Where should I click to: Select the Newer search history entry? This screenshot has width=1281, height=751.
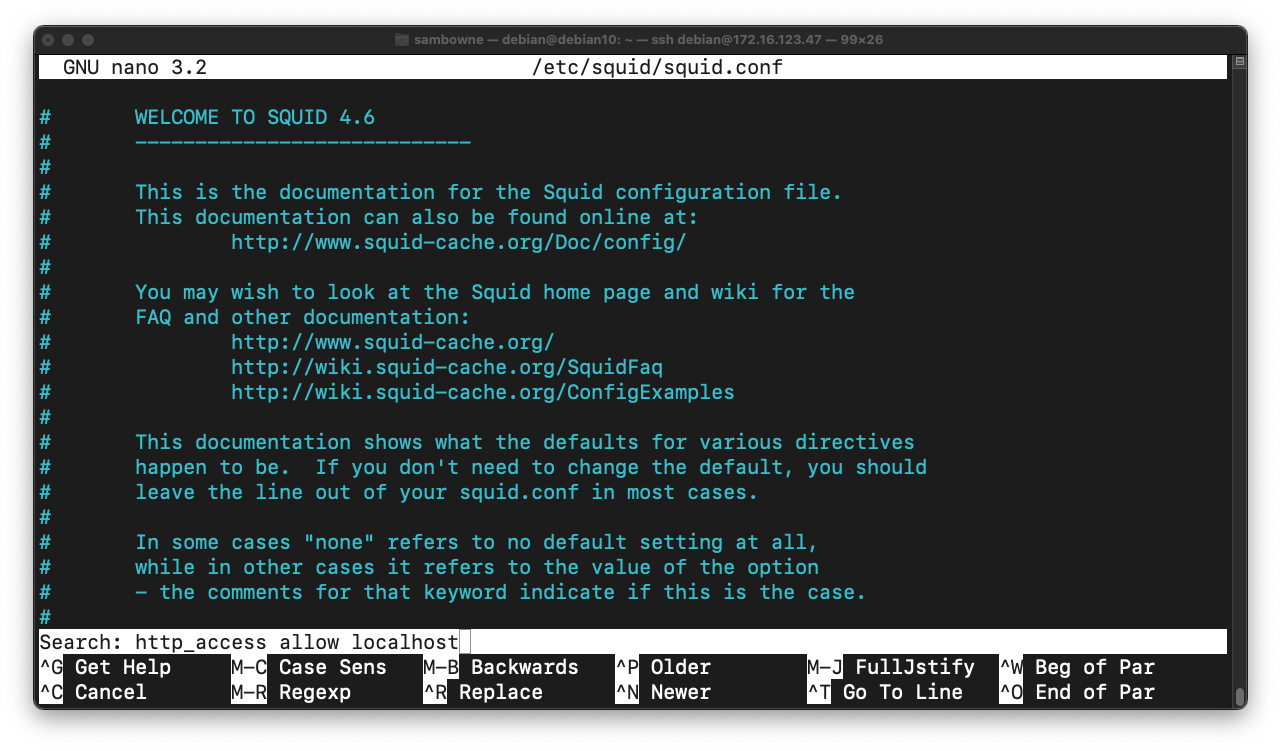680,692
